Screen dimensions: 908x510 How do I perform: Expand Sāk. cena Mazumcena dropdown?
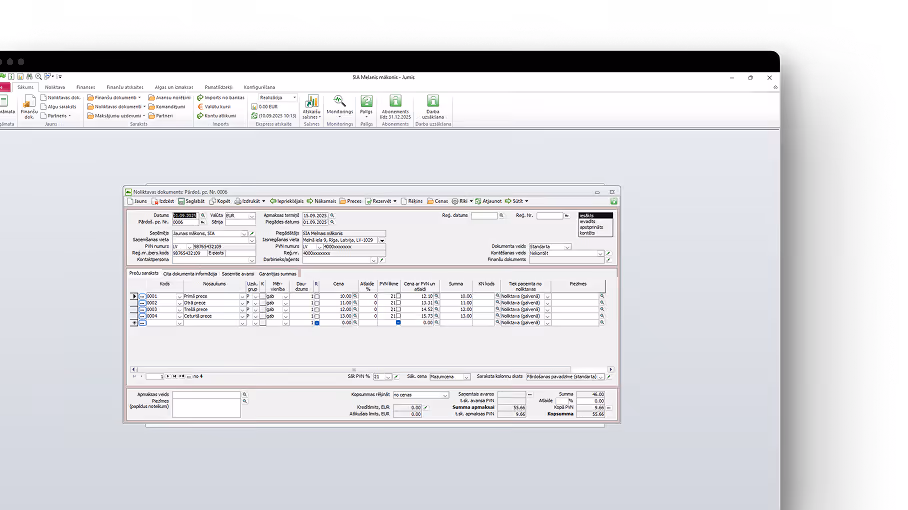pyautogui.click(x=466, y=377)
